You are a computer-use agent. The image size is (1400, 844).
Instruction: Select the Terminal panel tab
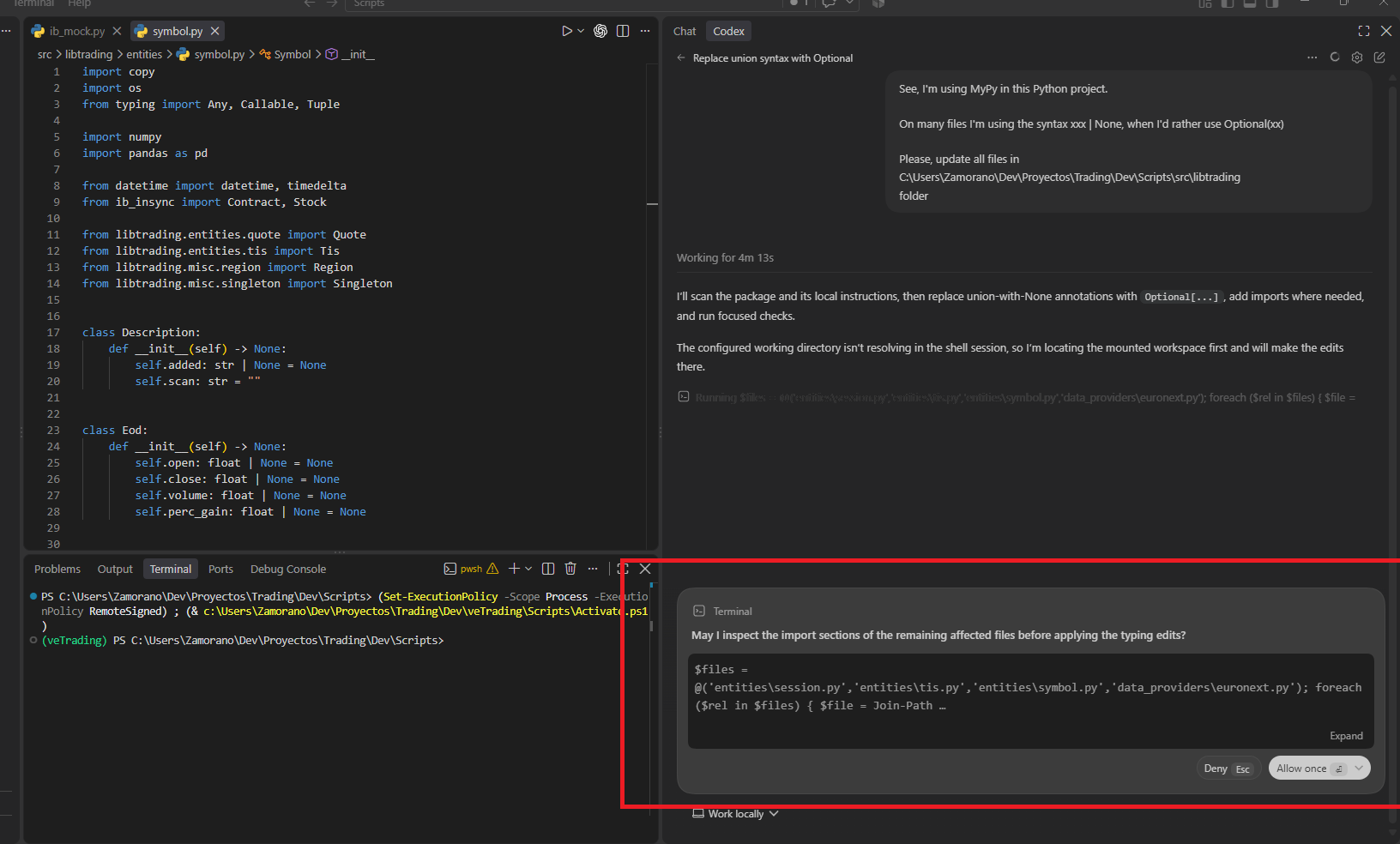pyautogui.click(x=171, y=569)
